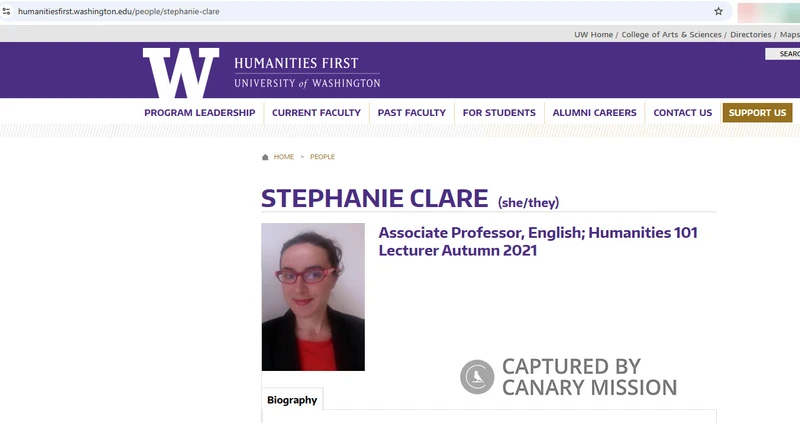Image resolution: width=800 pixels, height=423 pixels.
Task: Click the University of Washington W logo
Action: click(x=181, y=72)
